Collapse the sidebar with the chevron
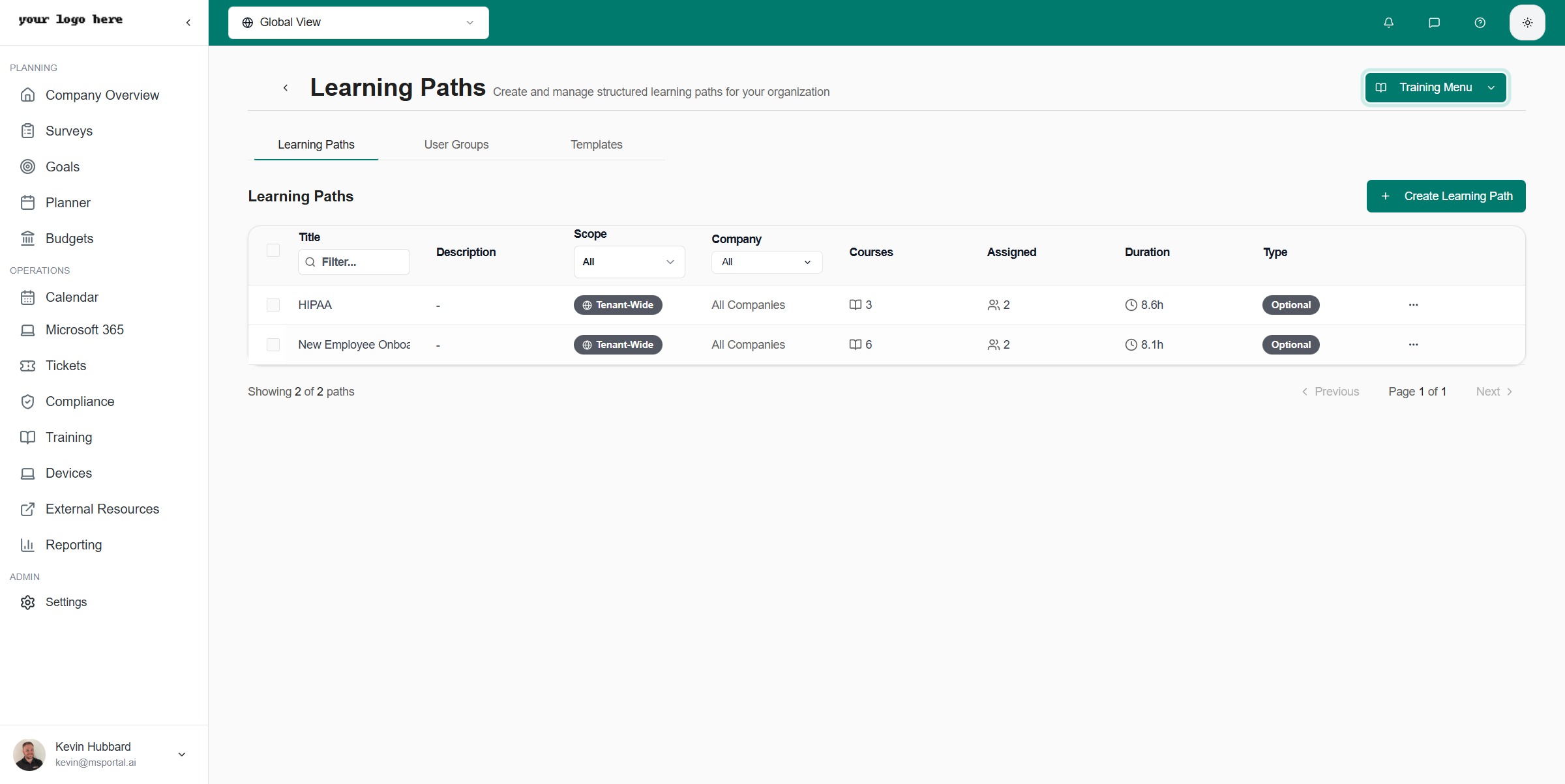This screenshot has width=1565, height=784. pyautogui.click(x=188, y=22)
